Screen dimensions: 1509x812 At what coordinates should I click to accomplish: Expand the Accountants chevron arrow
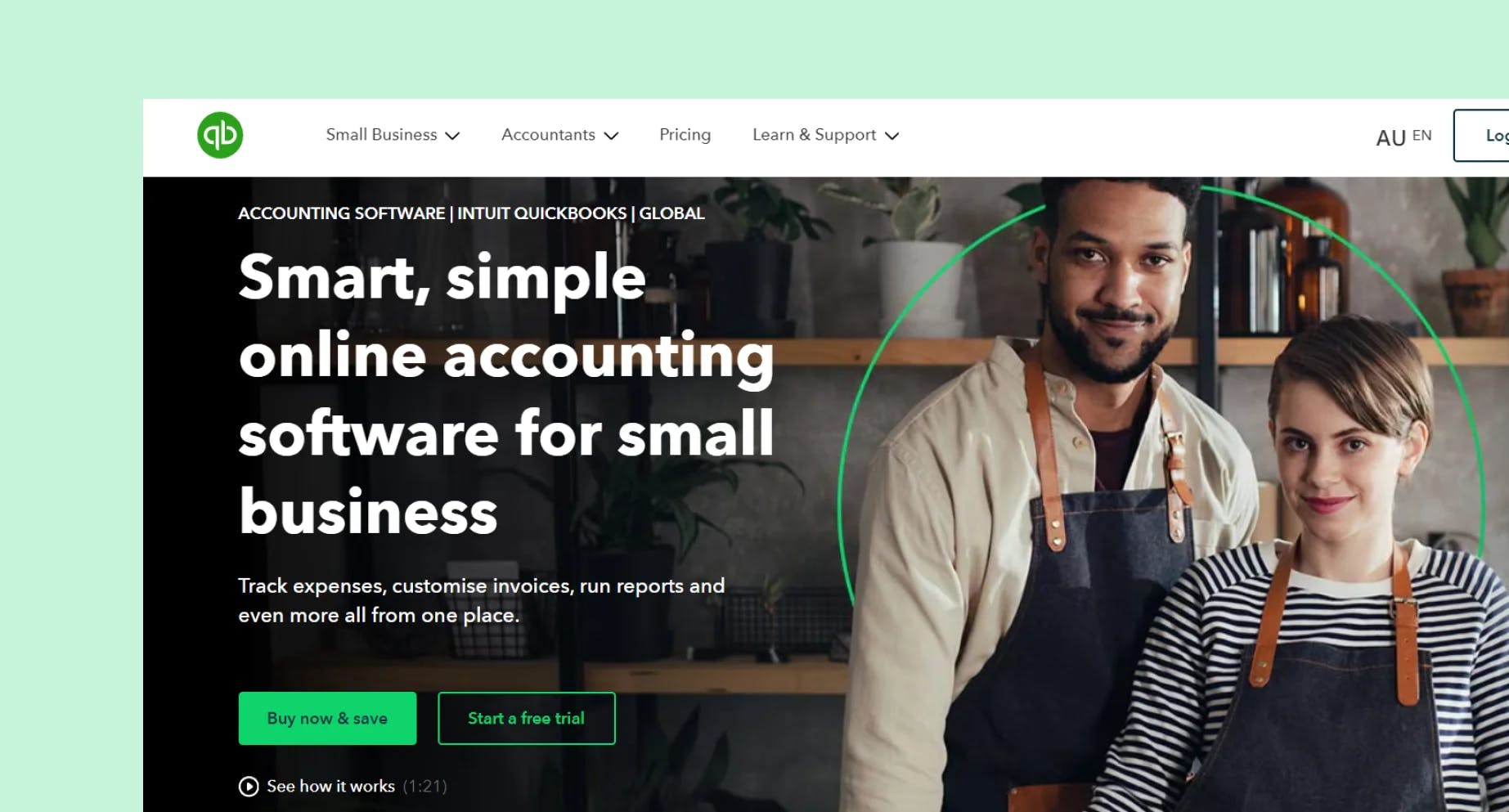coord(611,136)
